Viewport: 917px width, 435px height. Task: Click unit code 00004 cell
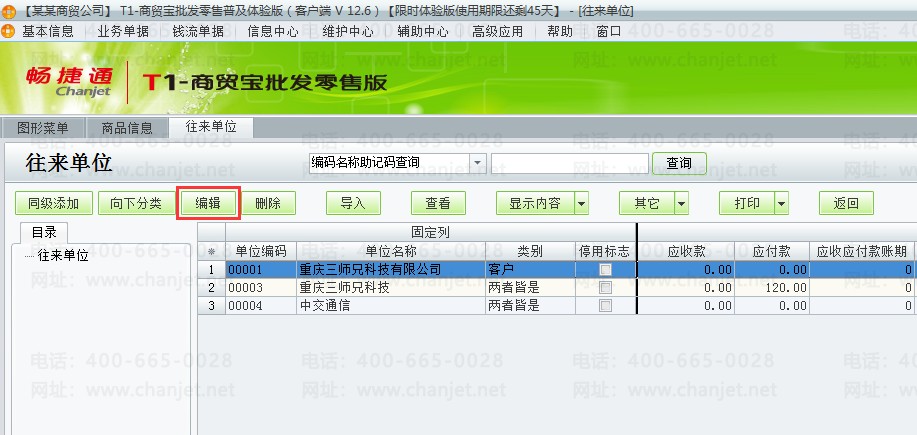click(x=261, y=305)
